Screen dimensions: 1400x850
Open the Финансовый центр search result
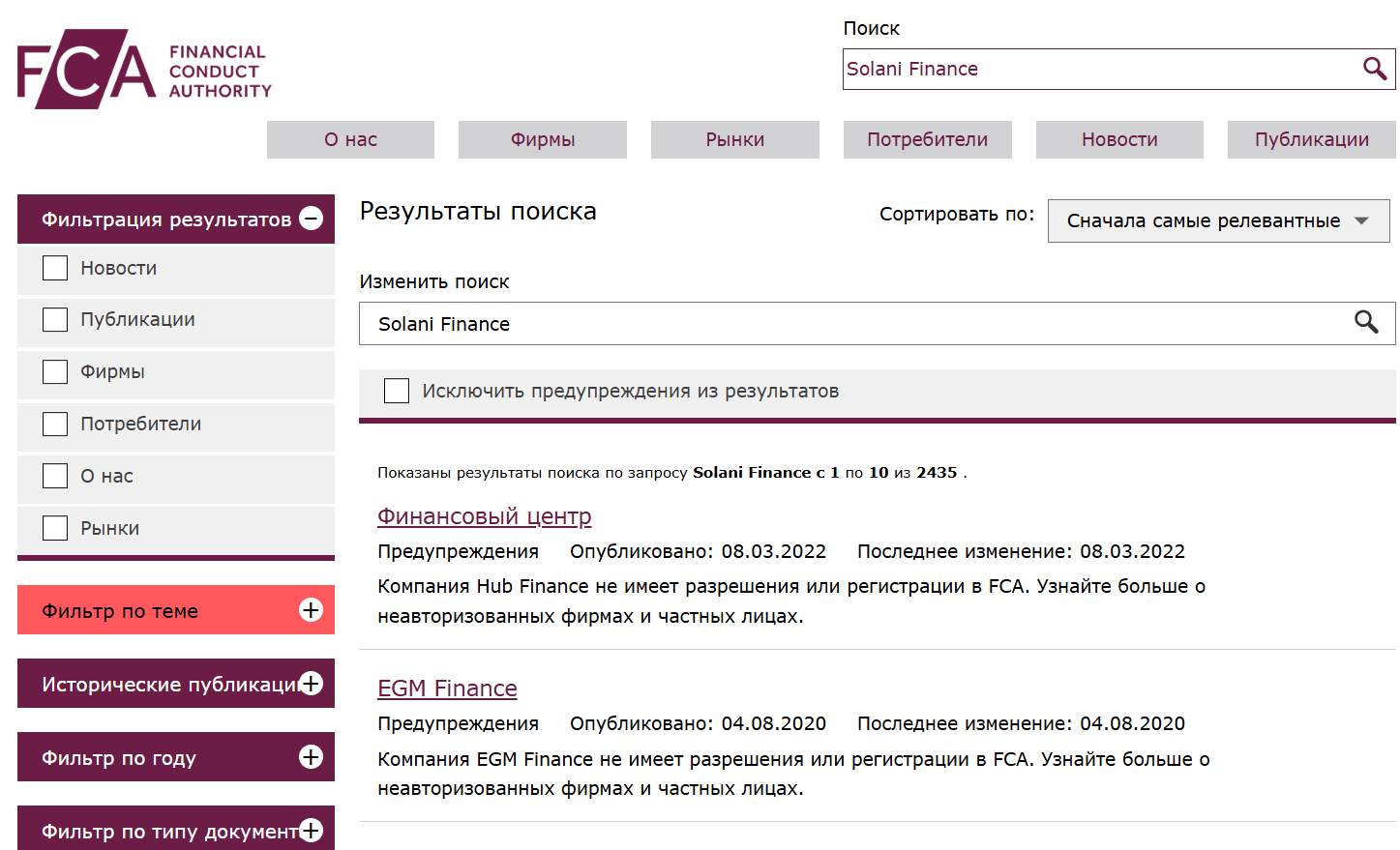tap(484, 515)
